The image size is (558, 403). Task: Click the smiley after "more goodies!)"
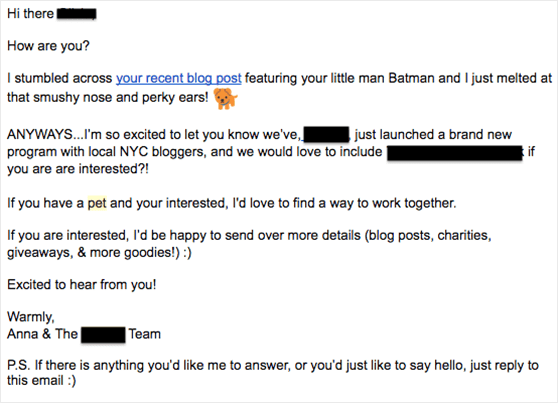(187, 253)
